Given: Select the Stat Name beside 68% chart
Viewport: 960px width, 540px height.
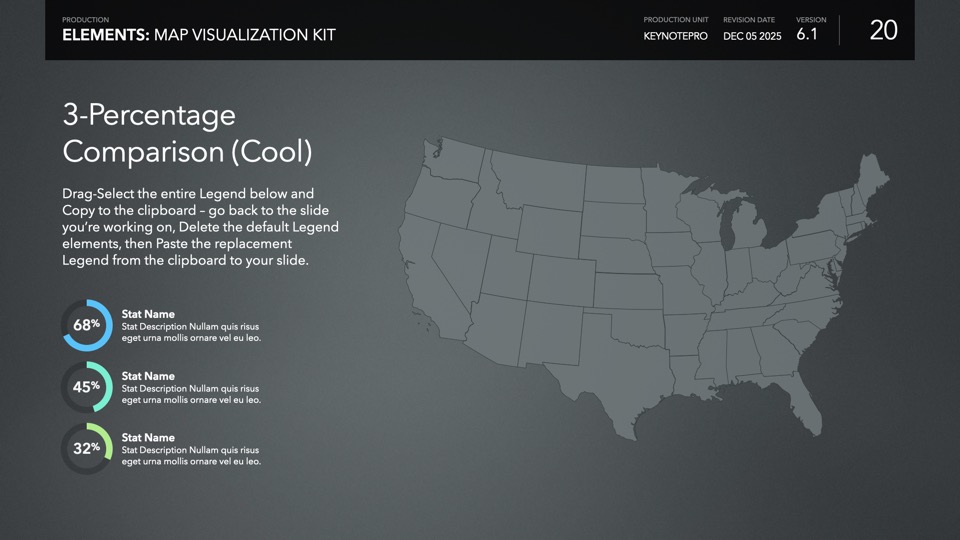Looking at the screenshot, I should (148, 314).
